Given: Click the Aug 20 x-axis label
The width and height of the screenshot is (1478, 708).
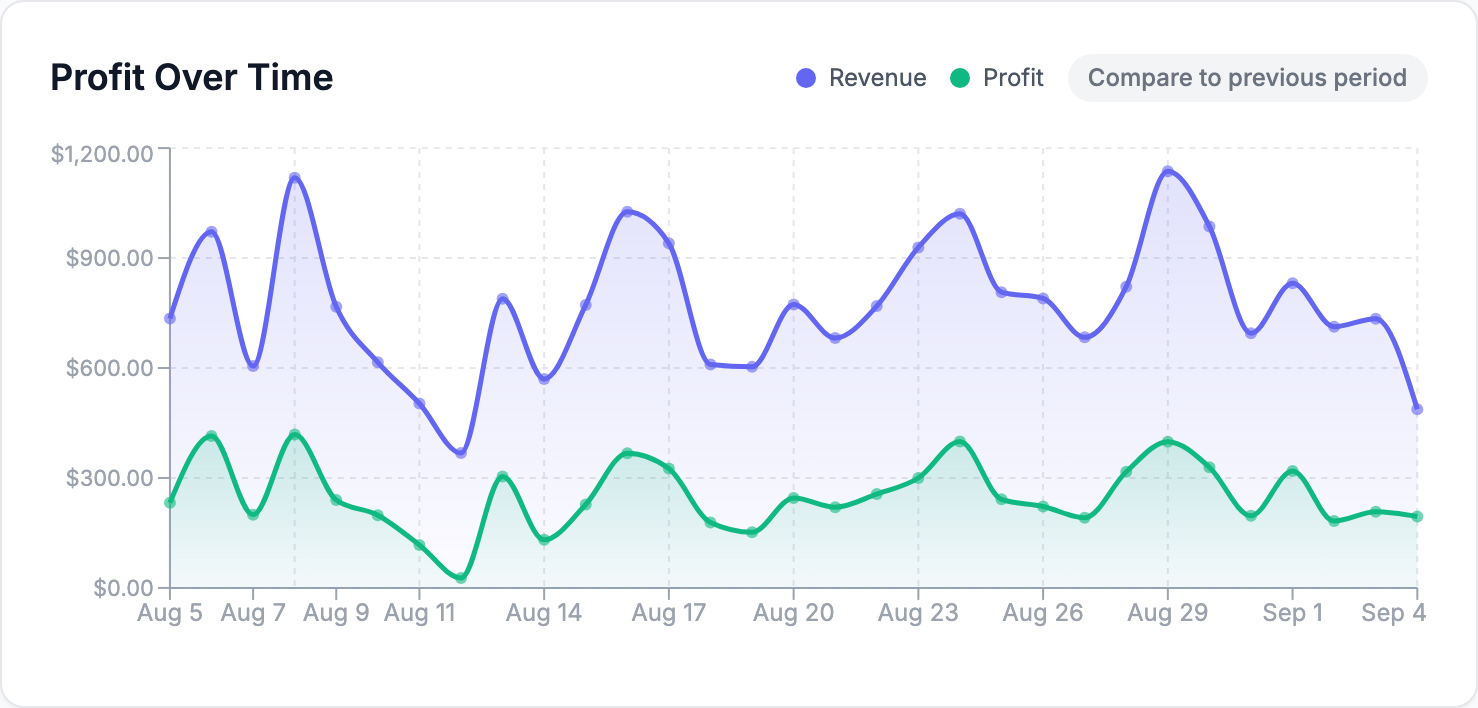Looking at the screenshot, I should pos(794,613).
